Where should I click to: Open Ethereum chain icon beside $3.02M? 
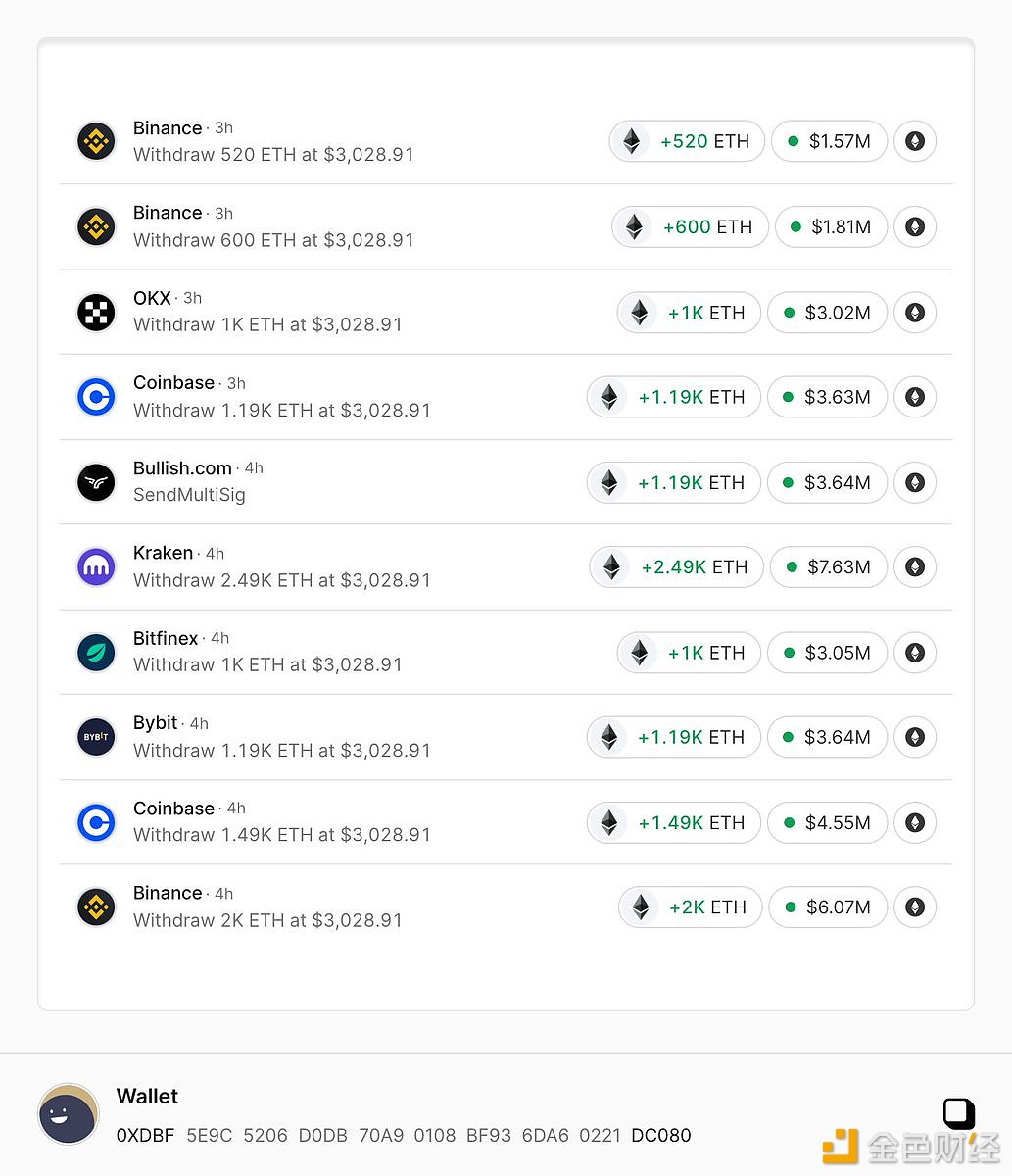click(x=915, y=313)
